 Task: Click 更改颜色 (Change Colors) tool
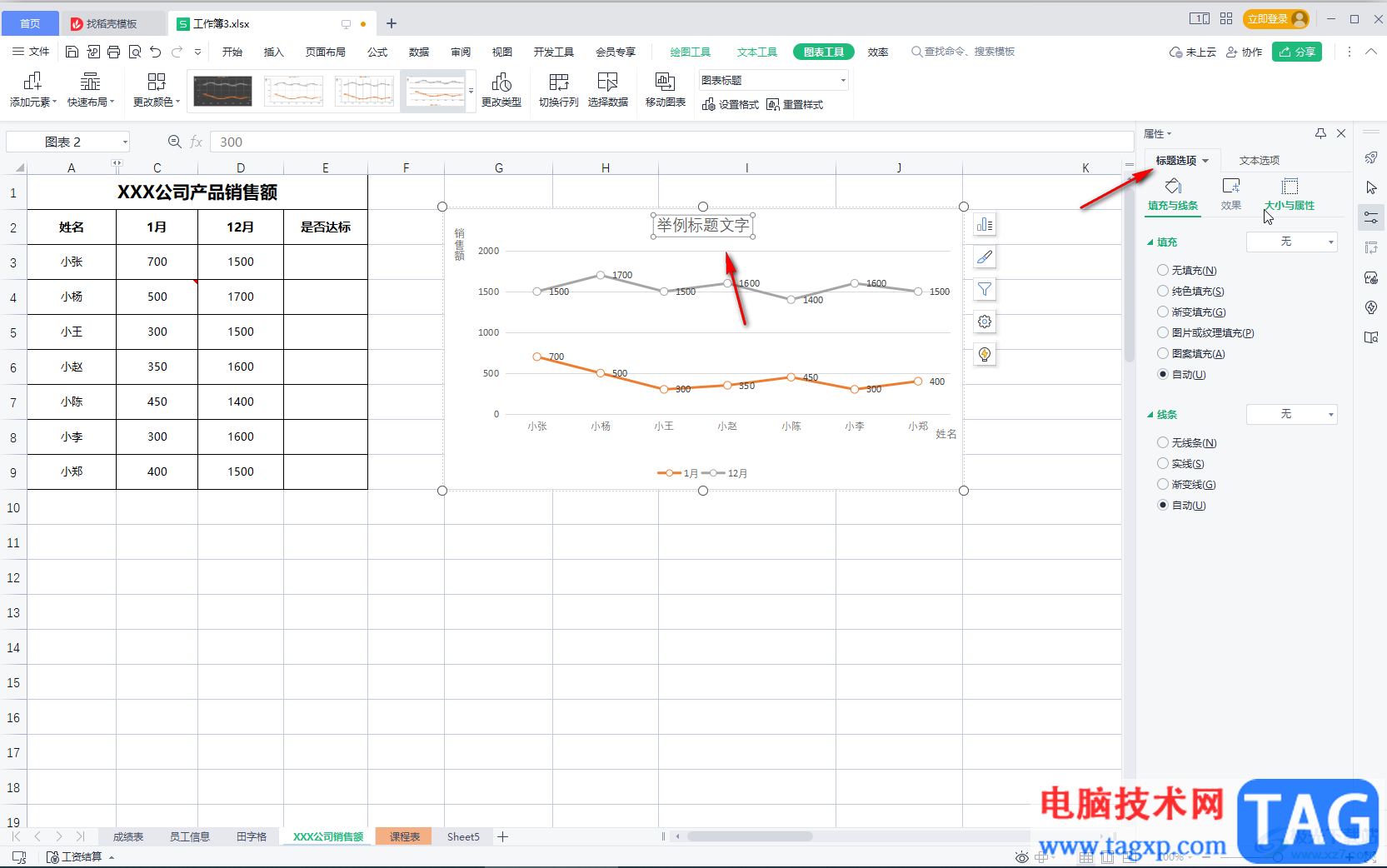(157, 90)
